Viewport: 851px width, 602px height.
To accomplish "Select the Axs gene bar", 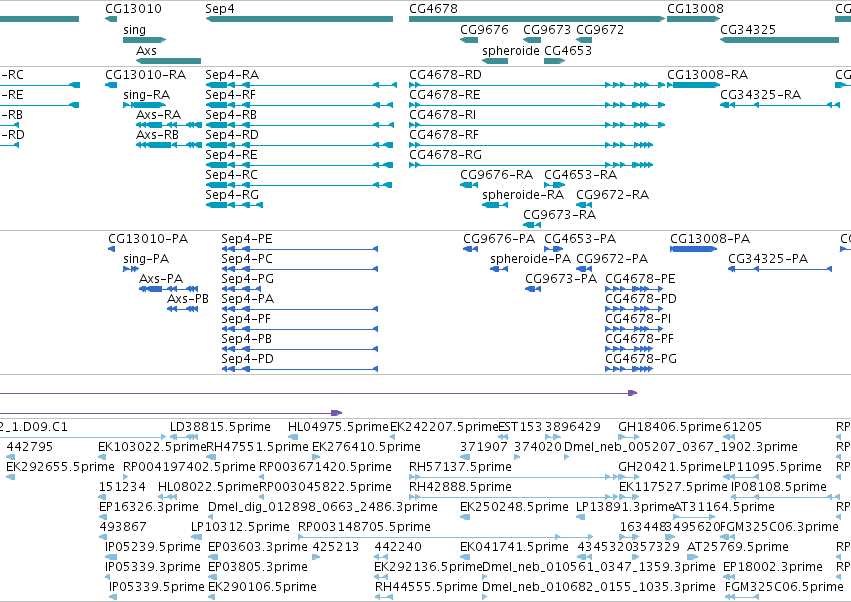I will [168, 61].
